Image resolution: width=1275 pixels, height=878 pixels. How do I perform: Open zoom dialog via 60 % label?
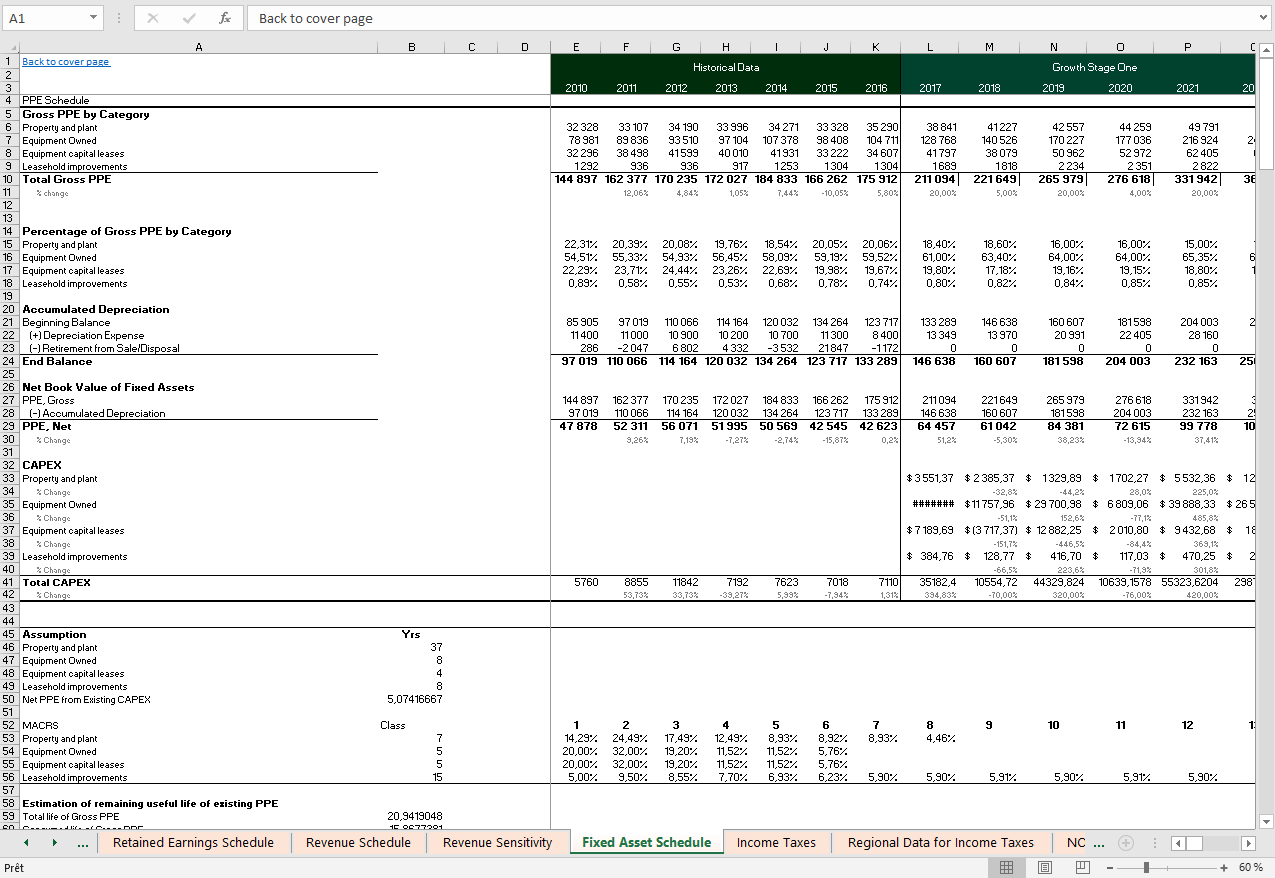coord(1250,867)
